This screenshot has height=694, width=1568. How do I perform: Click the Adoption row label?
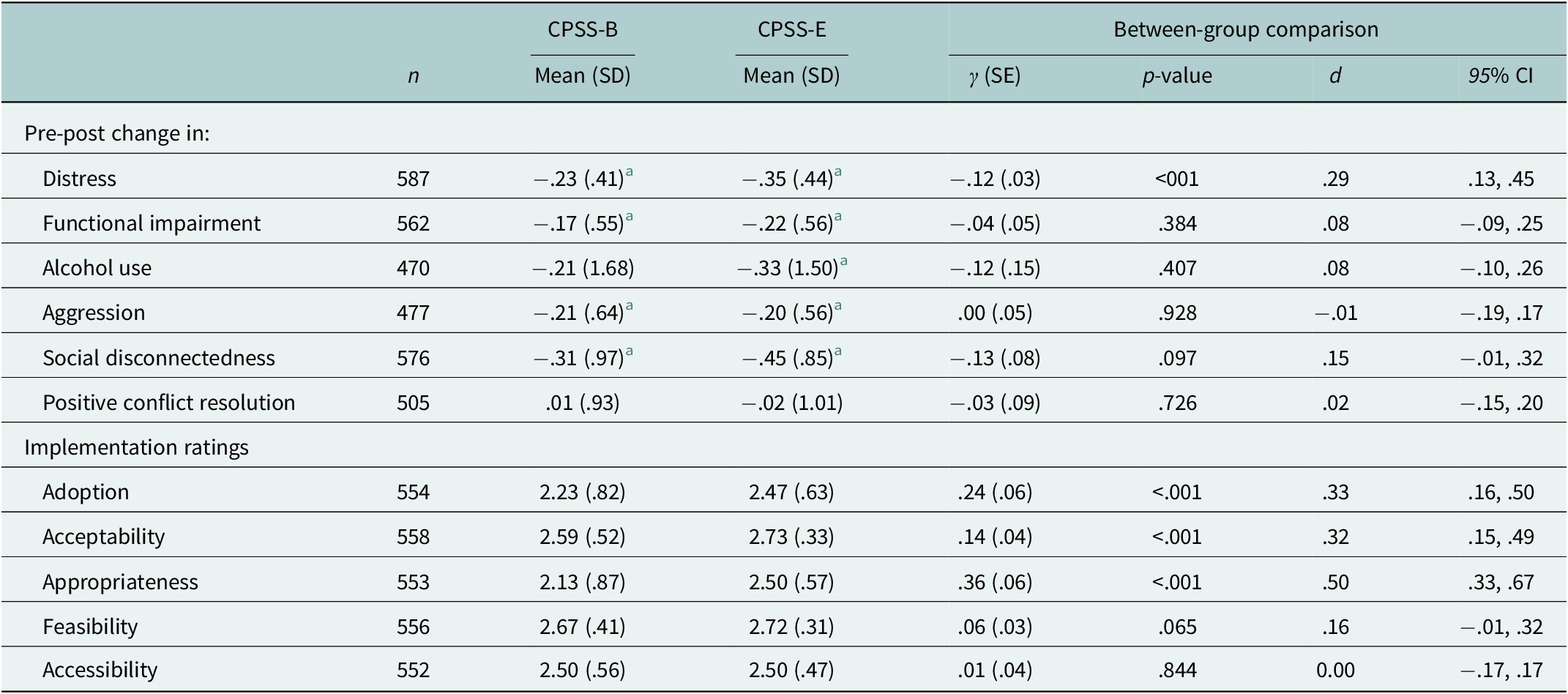86,492
